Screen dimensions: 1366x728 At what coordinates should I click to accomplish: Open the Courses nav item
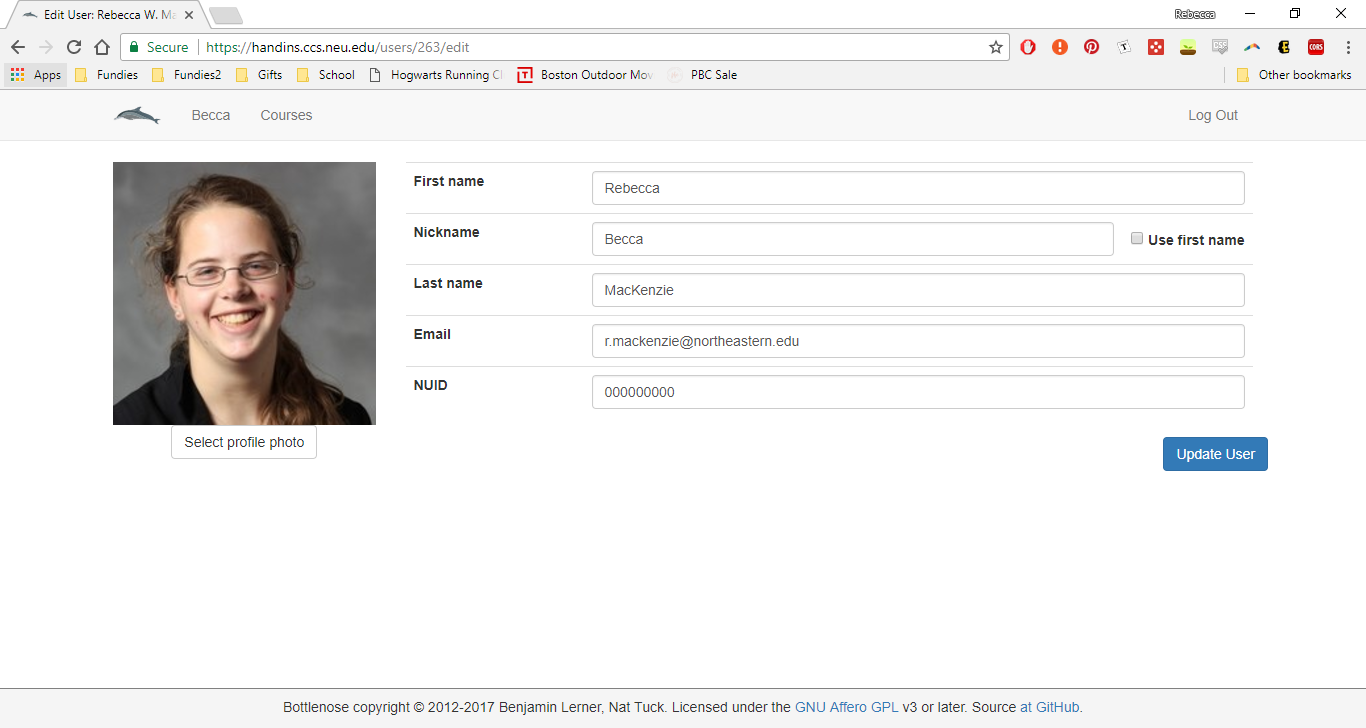click(286, 116)
